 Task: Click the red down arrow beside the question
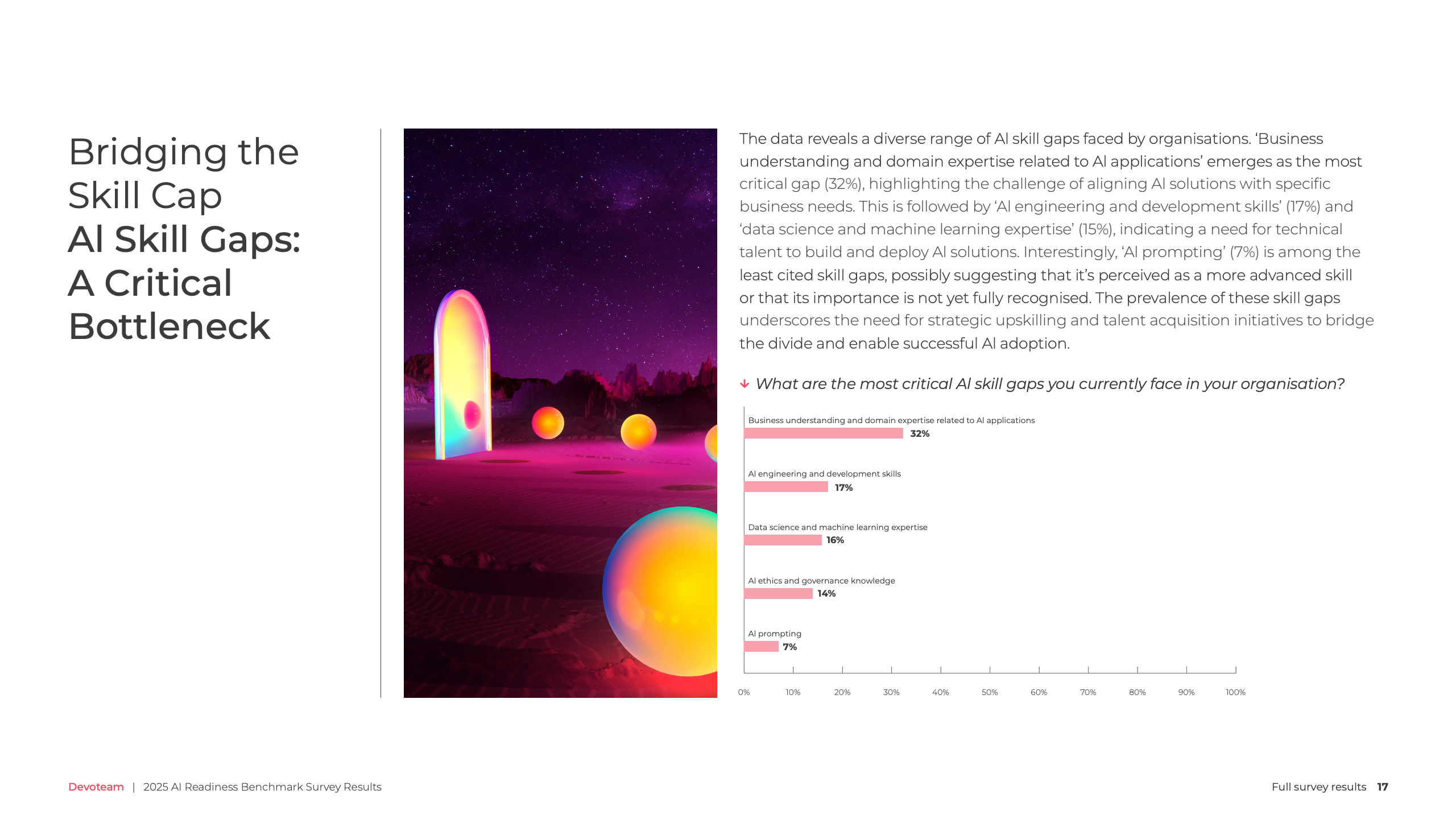(x=744, y=384)
